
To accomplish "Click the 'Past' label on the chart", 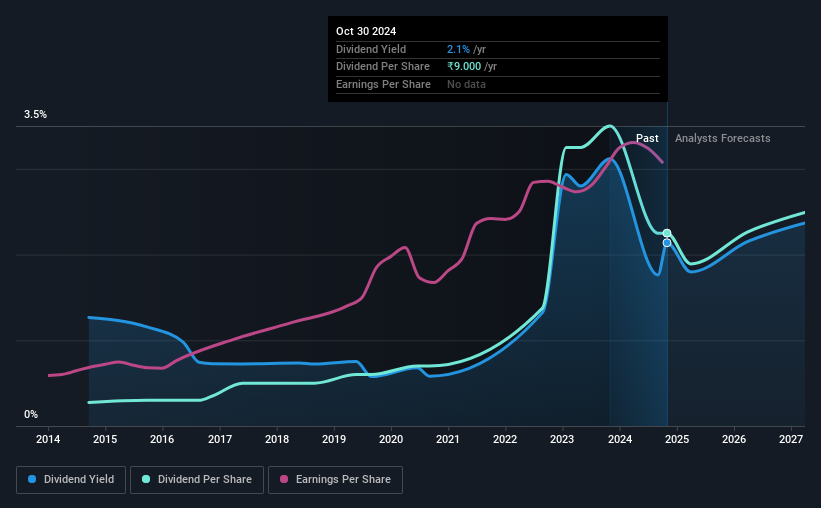I will tap(647, 138).
